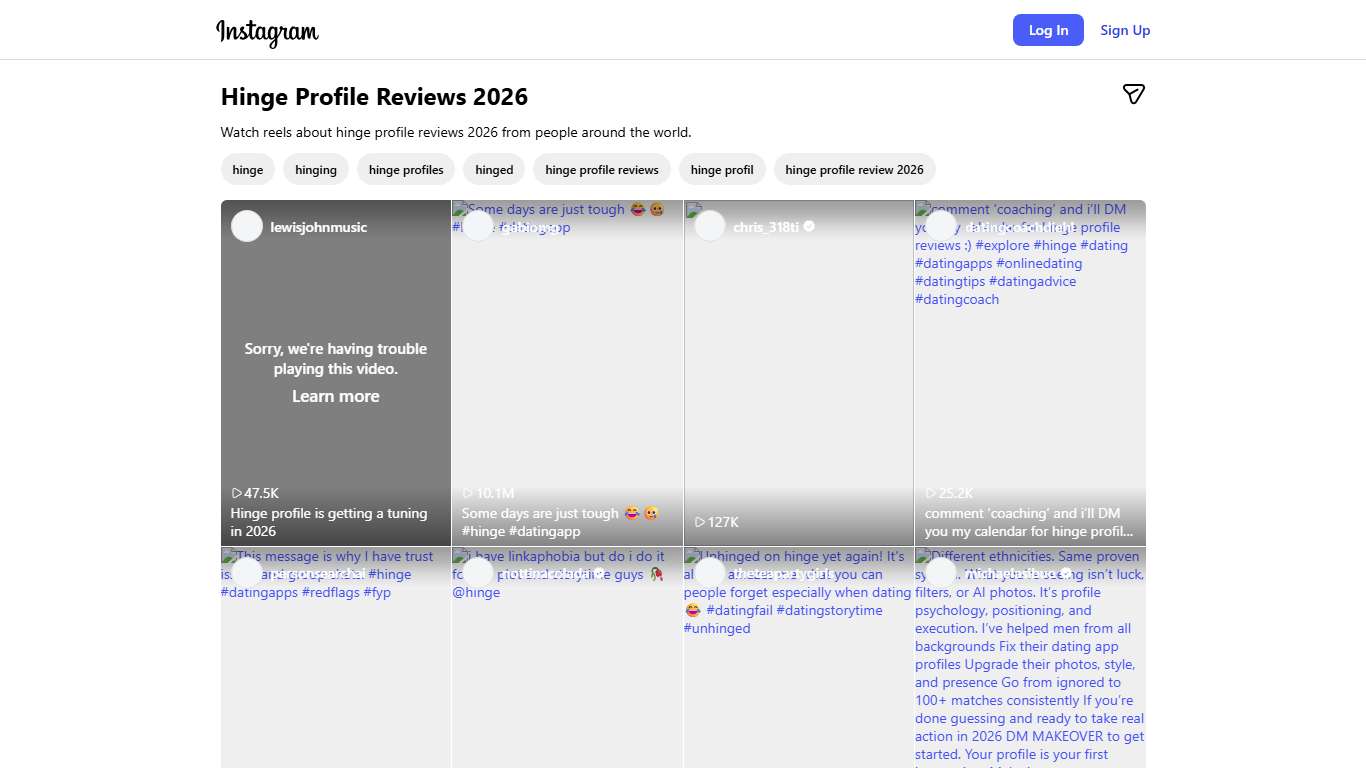1366x768 pixels.
Task: Click Learn more on the broken video
Action: point(335,396)
